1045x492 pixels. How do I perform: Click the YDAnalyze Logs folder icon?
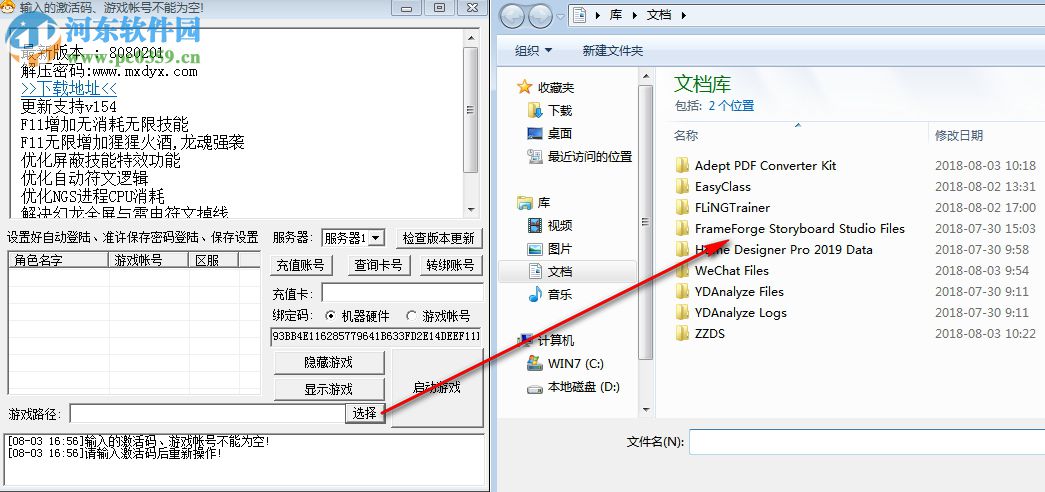click(x=682, y=313)
